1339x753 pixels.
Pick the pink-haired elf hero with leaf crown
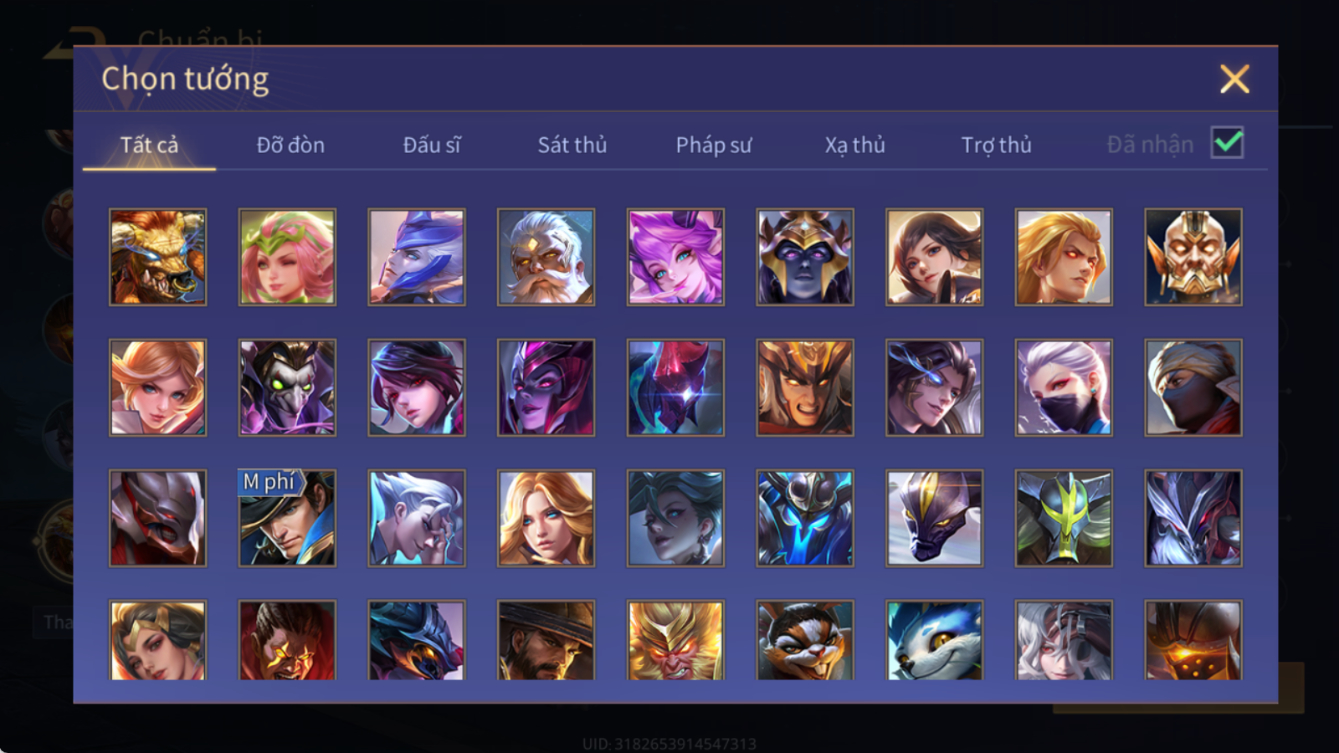point(287,257)
